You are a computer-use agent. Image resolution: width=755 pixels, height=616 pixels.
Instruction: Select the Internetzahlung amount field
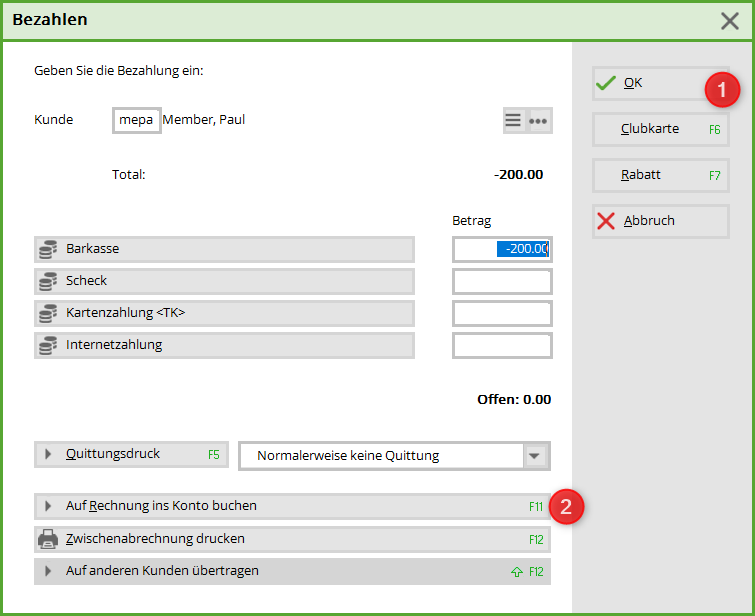(501, 345)
